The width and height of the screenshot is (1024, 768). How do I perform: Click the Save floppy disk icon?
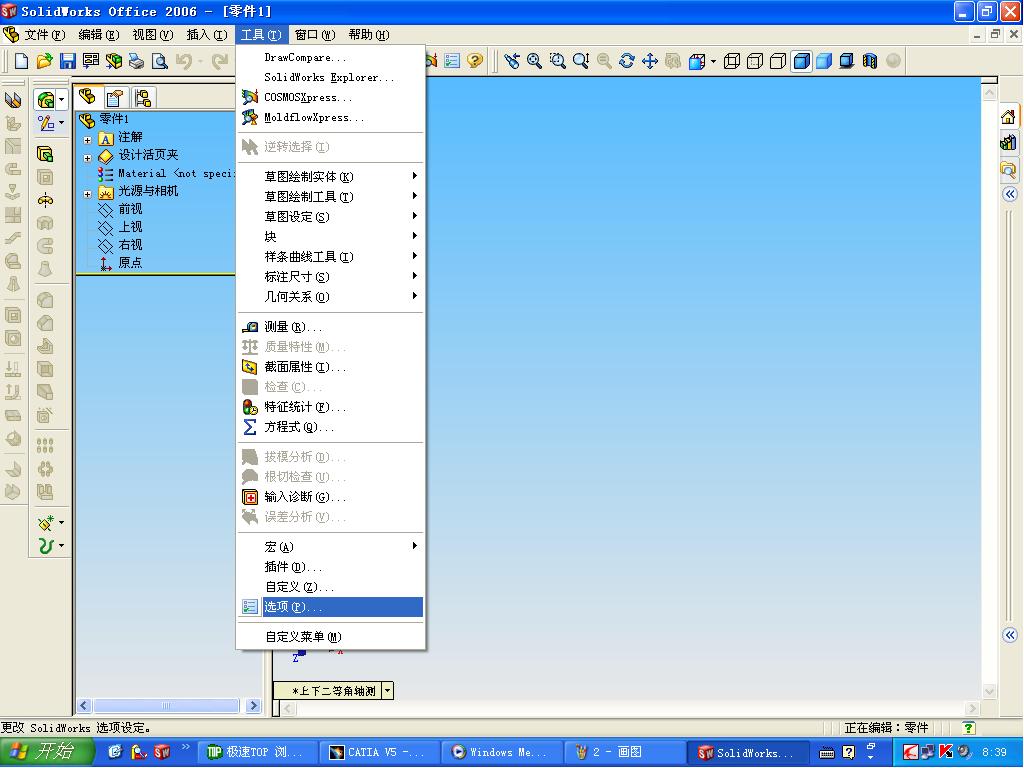coord(68,61)
